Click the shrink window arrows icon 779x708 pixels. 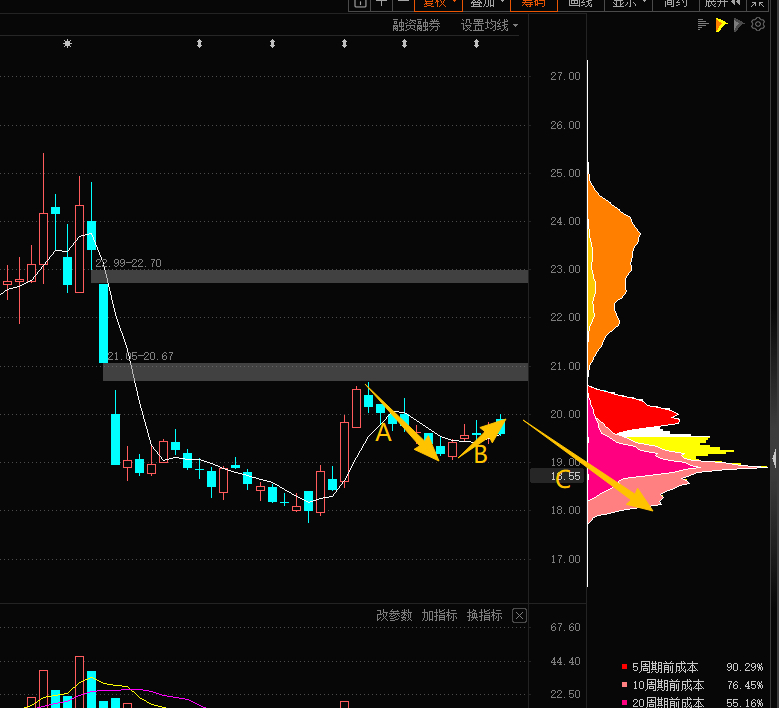[x=757, y=4]
